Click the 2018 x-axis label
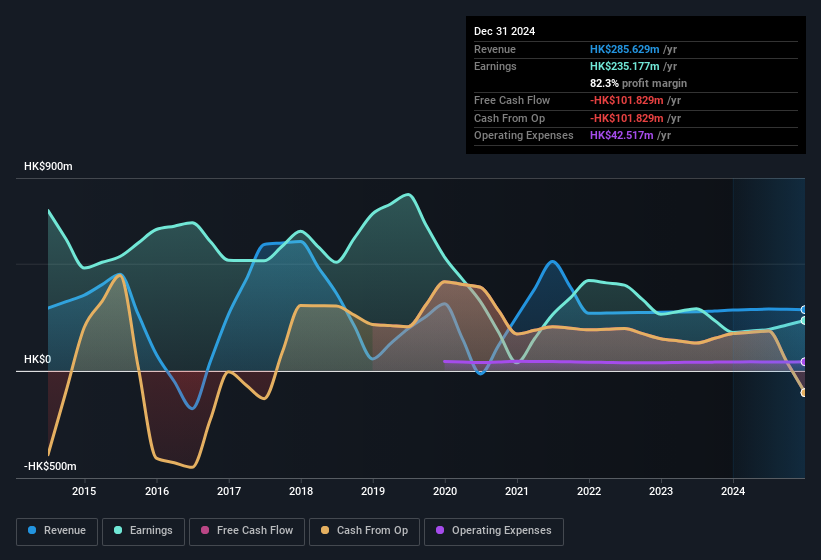The height and width of the screenshot is (560, 821). click(x=301, y=491)
